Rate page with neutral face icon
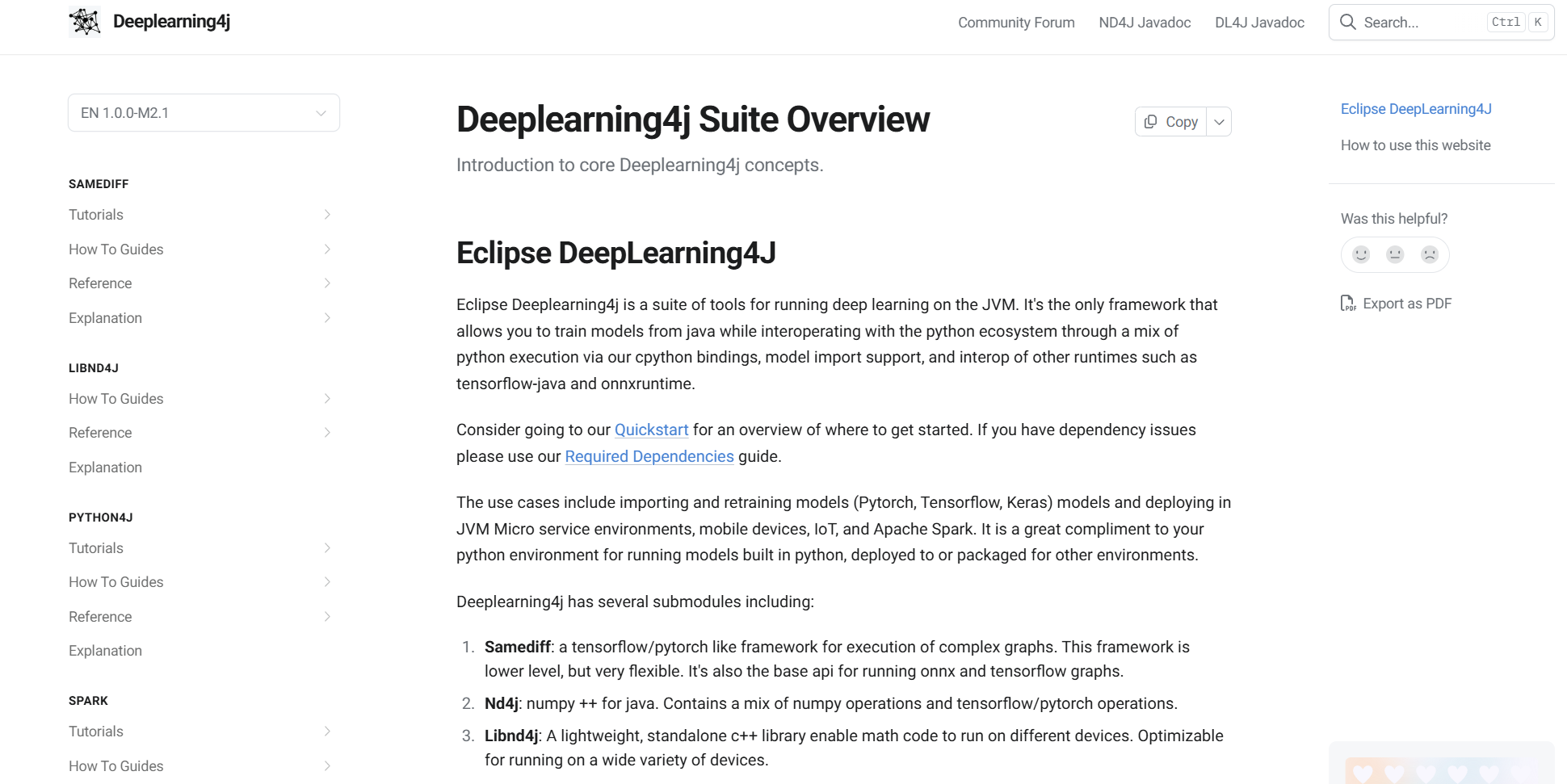 pos(1395,254)
